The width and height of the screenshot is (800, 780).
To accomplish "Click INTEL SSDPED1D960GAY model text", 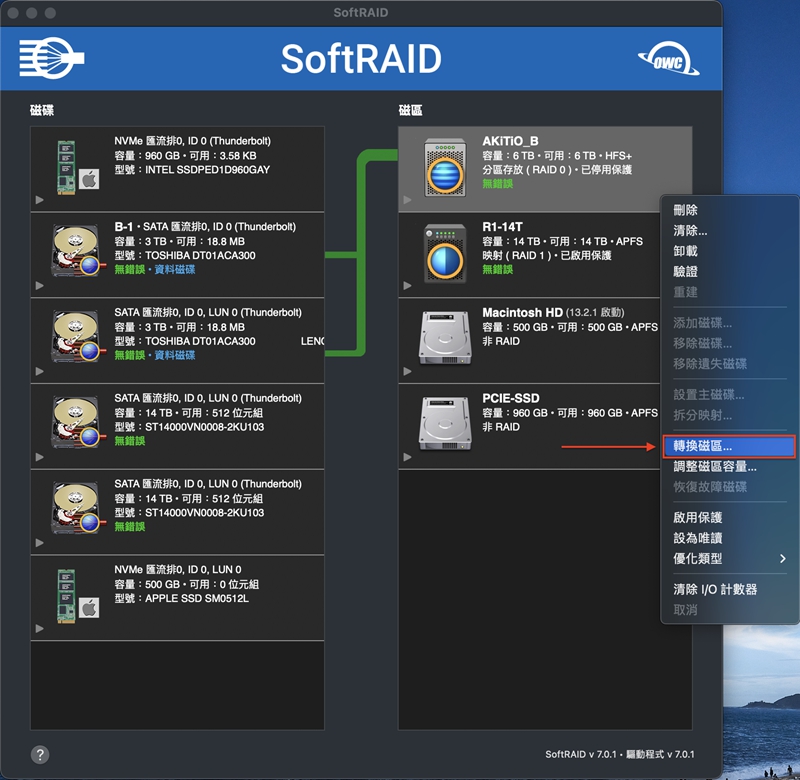I will click(208, 170).
